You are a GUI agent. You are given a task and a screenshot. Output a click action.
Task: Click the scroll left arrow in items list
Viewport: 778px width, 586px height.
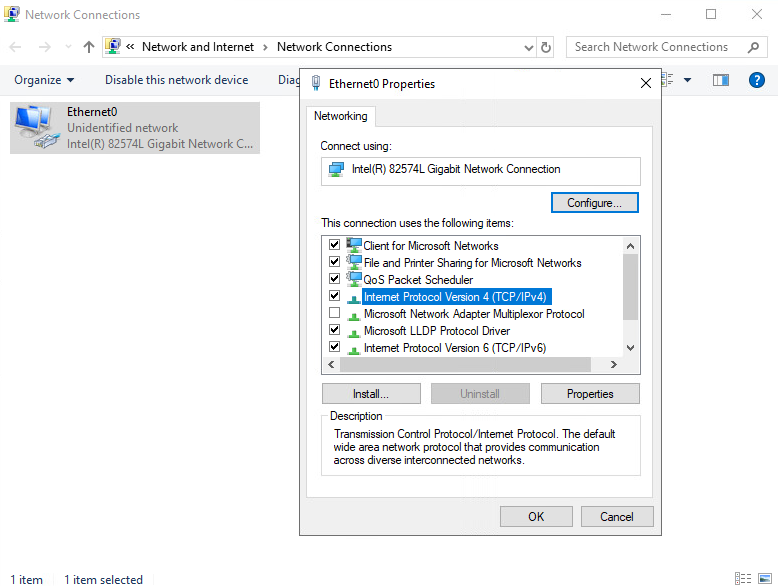click(x=331, y=365)
